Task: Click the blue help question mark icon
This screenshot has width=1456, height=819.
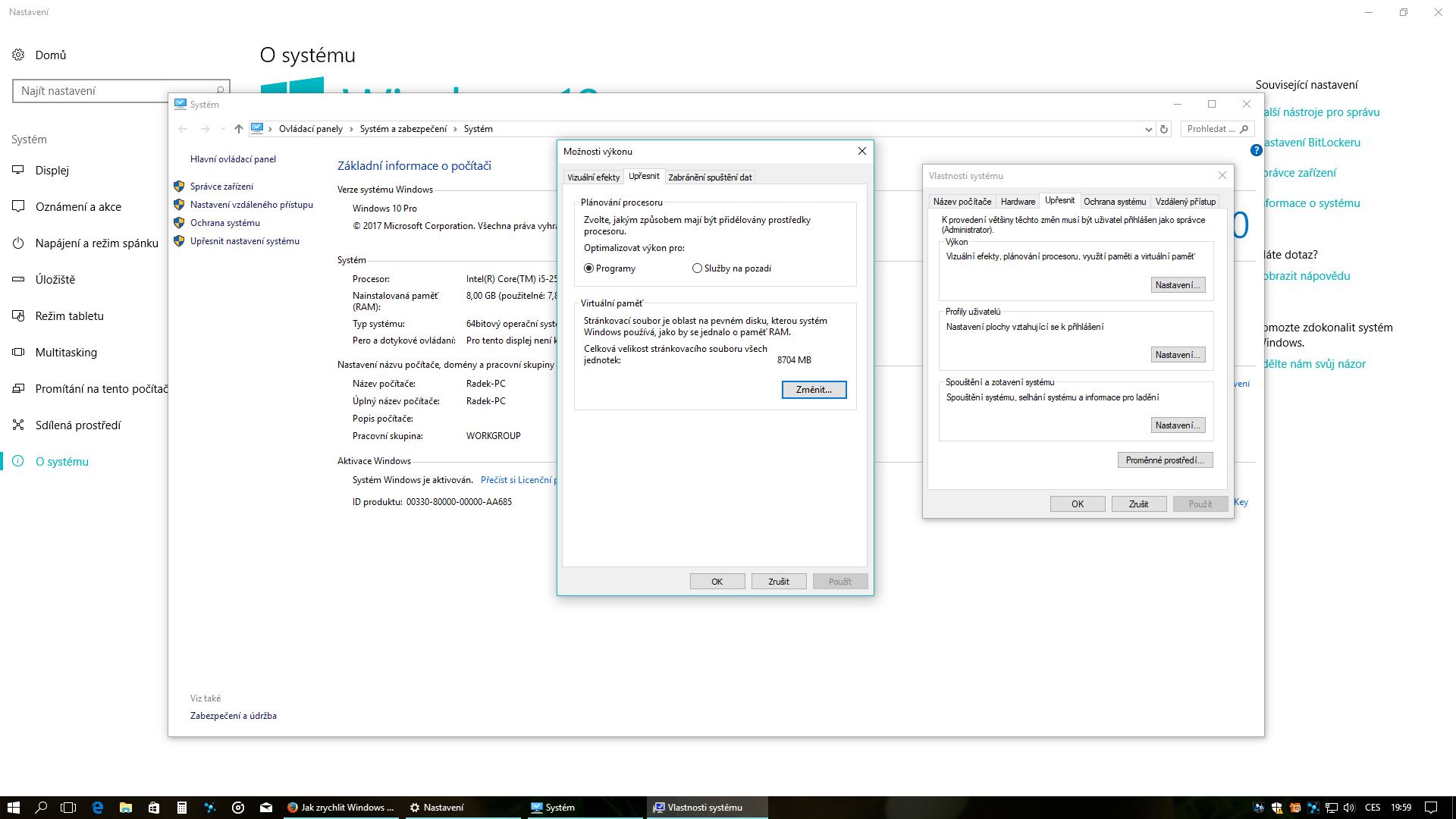Action: pos(1256,150)
